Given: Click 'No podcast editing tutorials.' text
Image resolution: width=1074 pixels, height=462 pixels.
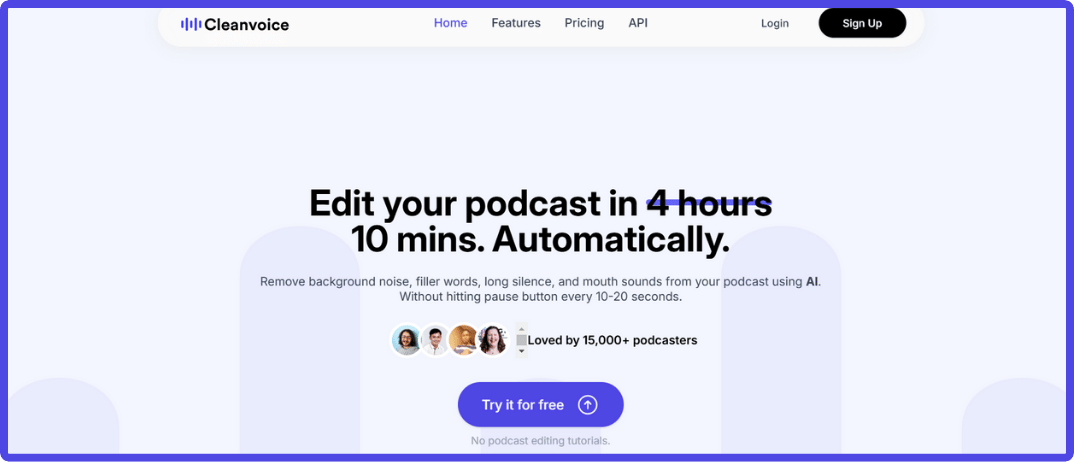Looking at the screenshot, I should 540,441.
